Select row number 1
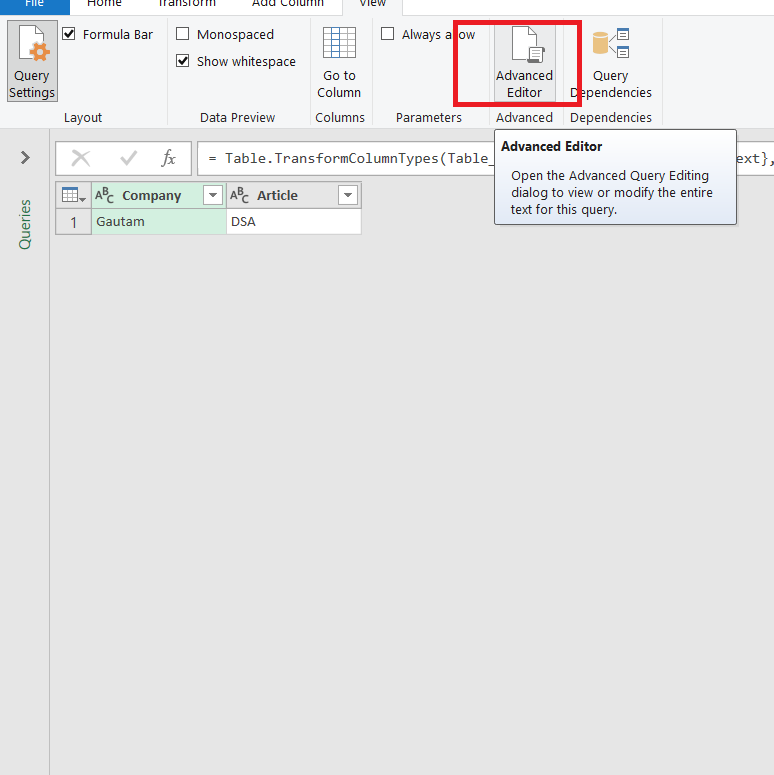The image size is (774, 775). coord(74,222)
